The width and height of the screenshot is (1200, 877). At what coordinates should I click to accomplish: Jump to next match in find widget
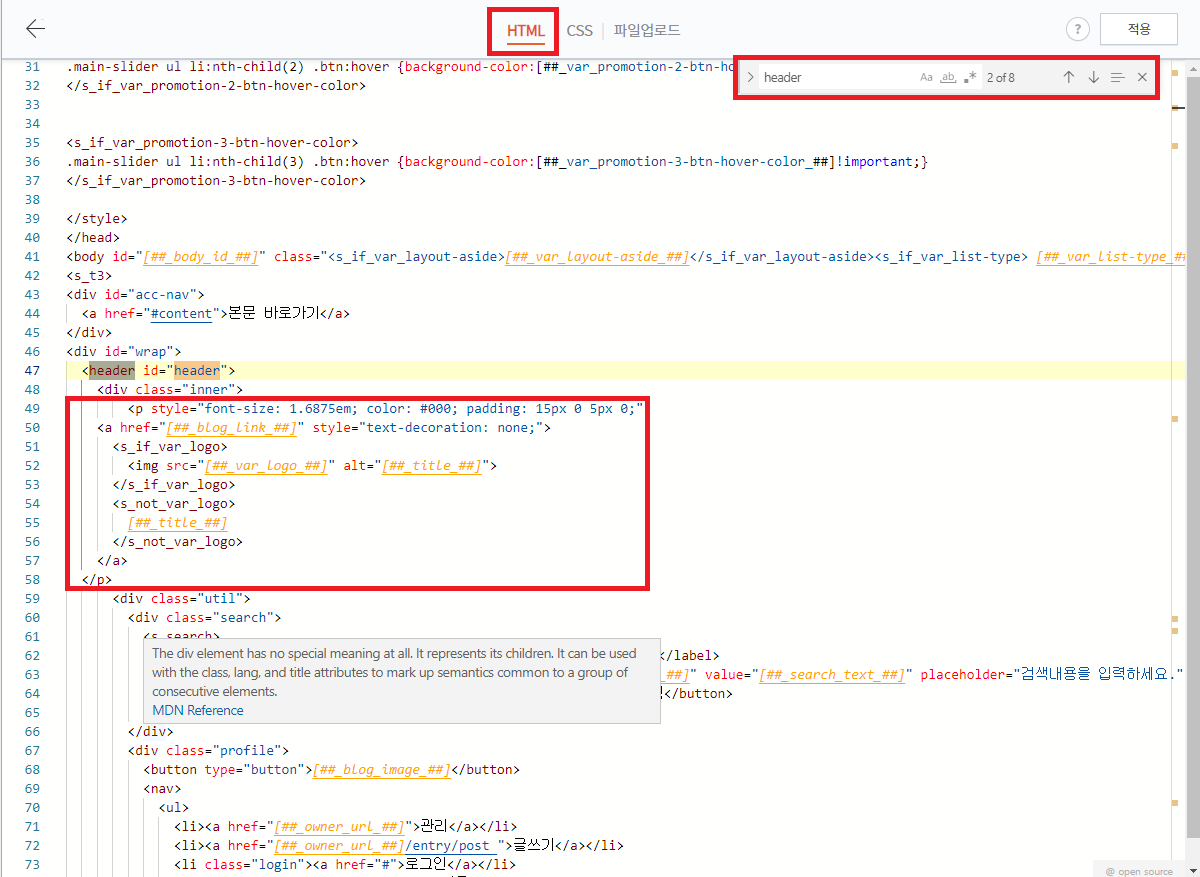(x=1093, y=77)
